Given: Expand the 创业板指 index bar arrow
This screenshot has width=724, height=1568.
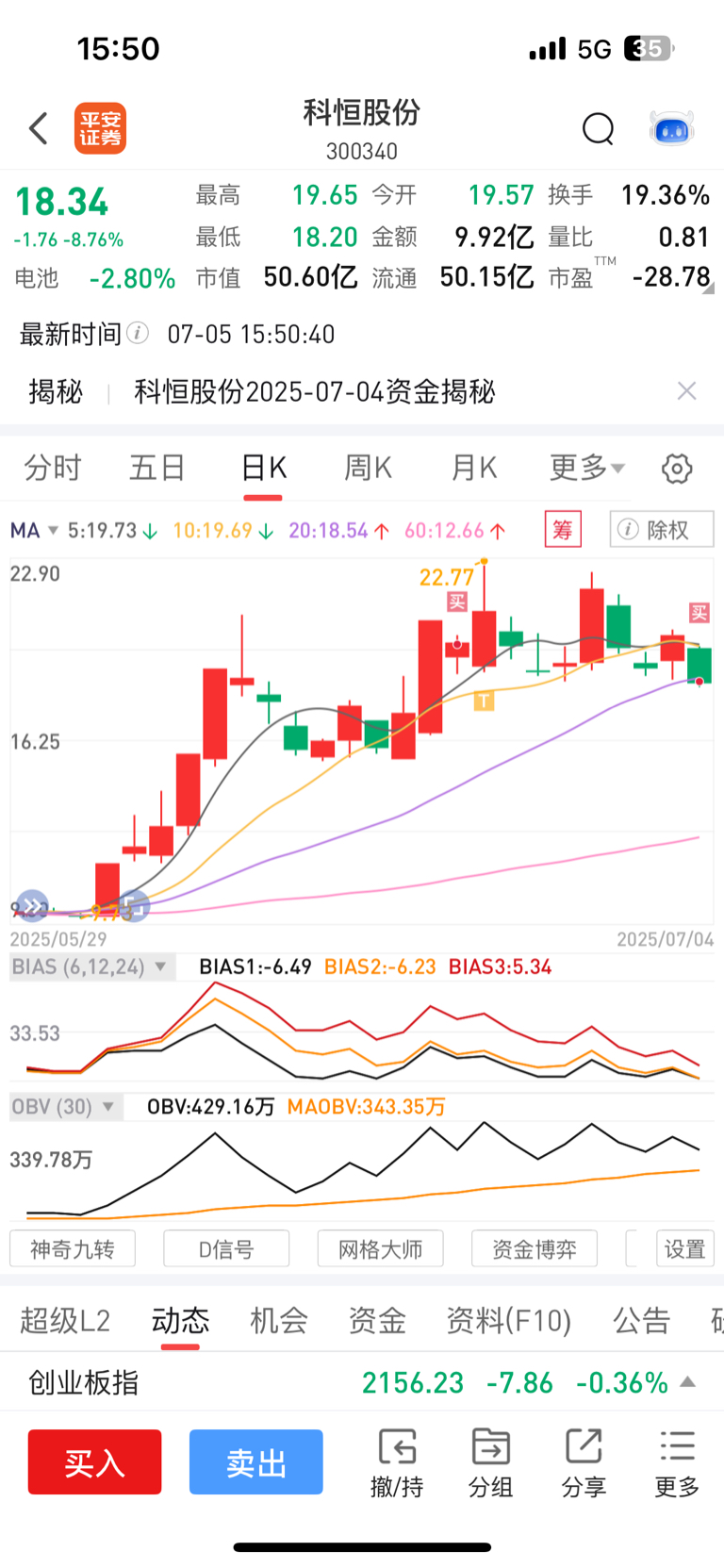Looking at the screenshot, I should tap(688, 1382).
